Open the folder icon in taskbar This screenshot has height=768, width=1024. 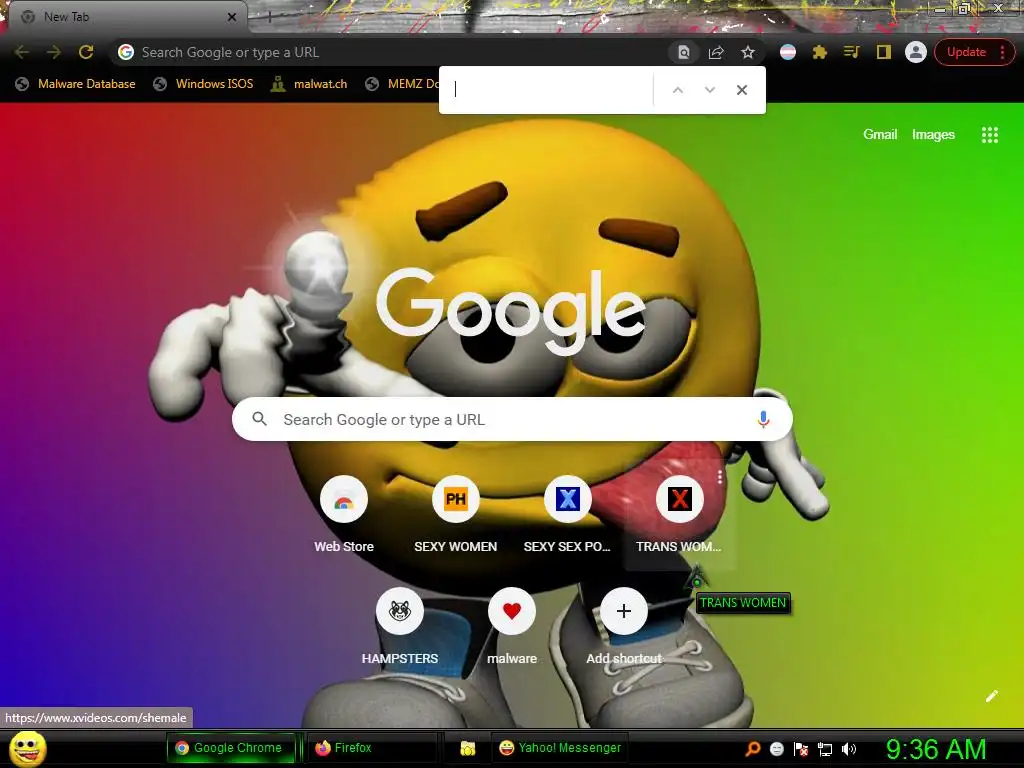(467, 748)
